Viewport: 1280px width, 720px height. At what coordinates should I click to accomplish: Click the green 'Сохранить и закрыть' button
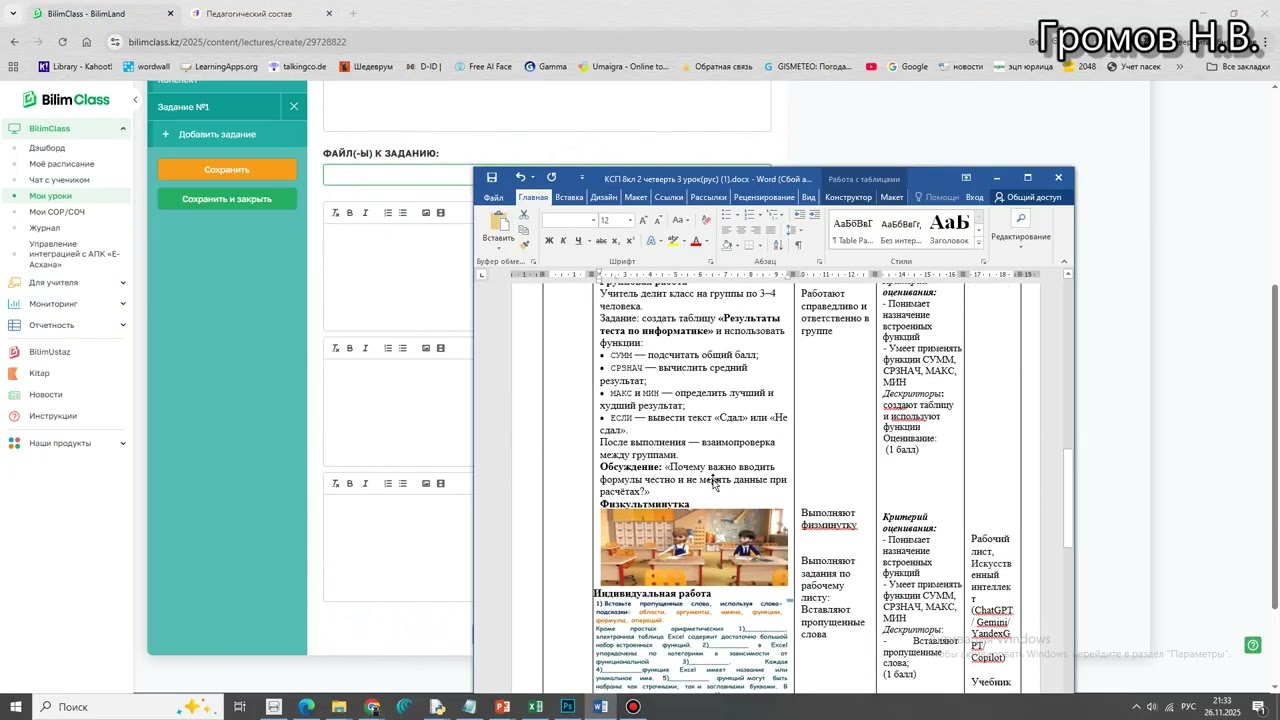point(227,199)
